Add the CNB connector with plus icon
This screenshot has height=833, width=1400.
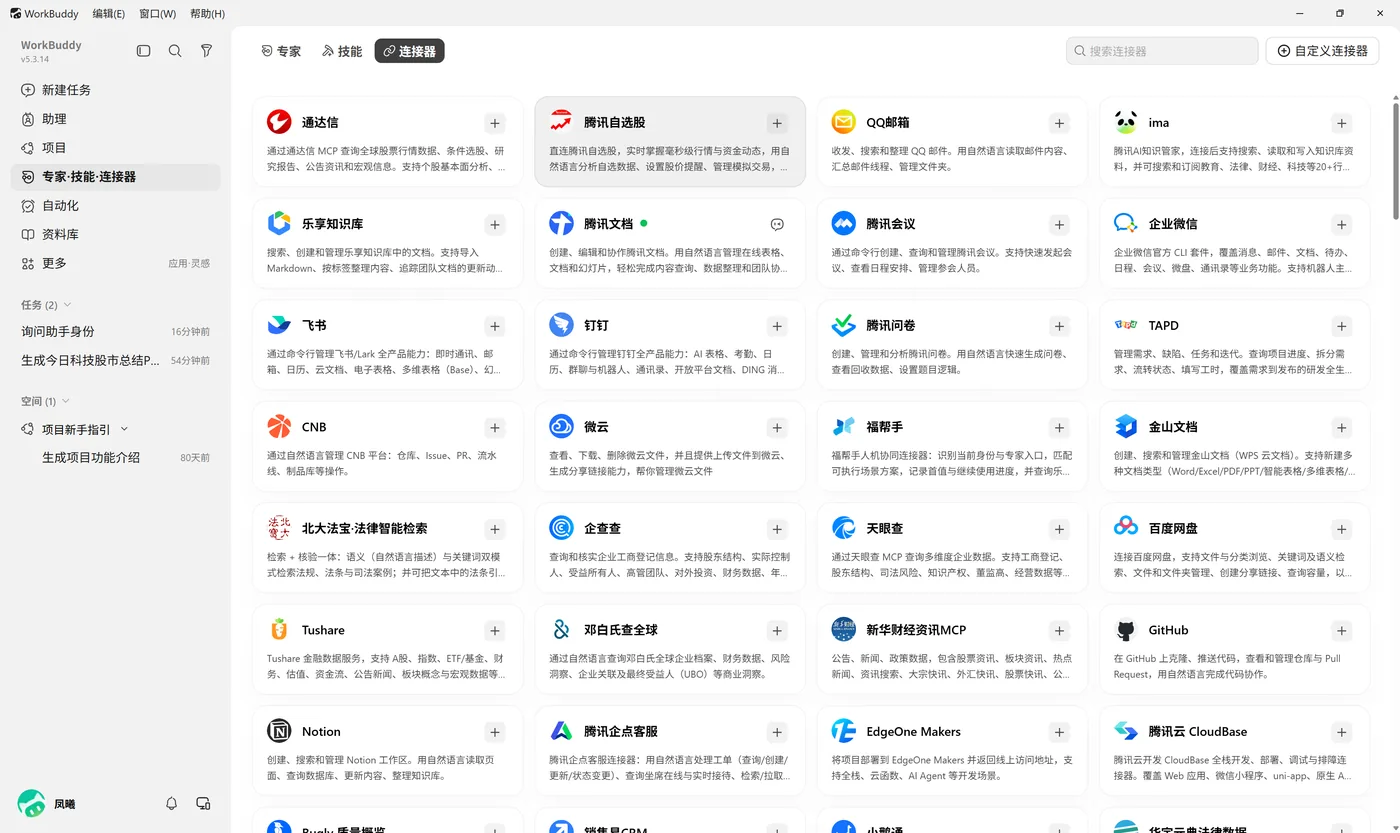495,428
